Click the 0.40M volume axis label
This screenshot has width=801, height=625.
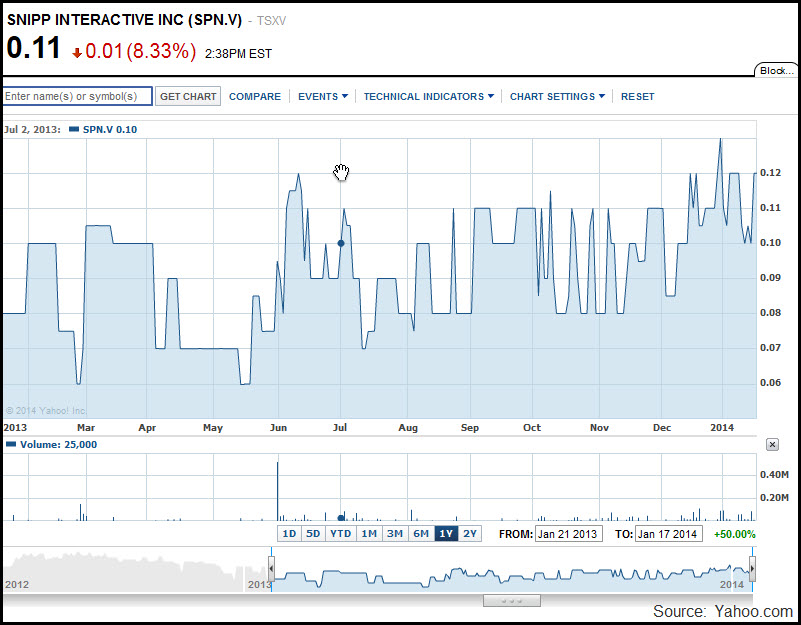[x=774, y=475]
